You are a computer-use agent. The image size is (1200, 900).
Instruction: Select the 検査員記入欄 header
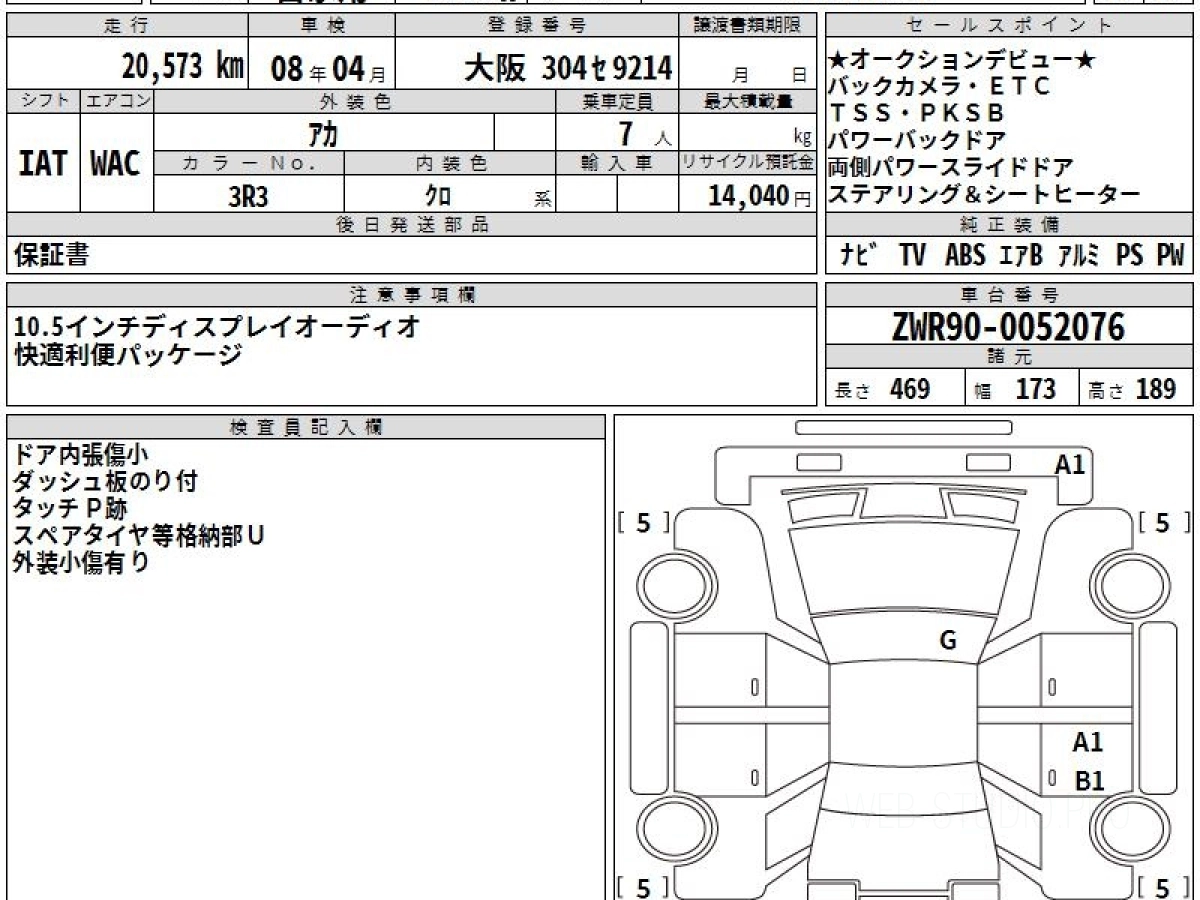306,427
